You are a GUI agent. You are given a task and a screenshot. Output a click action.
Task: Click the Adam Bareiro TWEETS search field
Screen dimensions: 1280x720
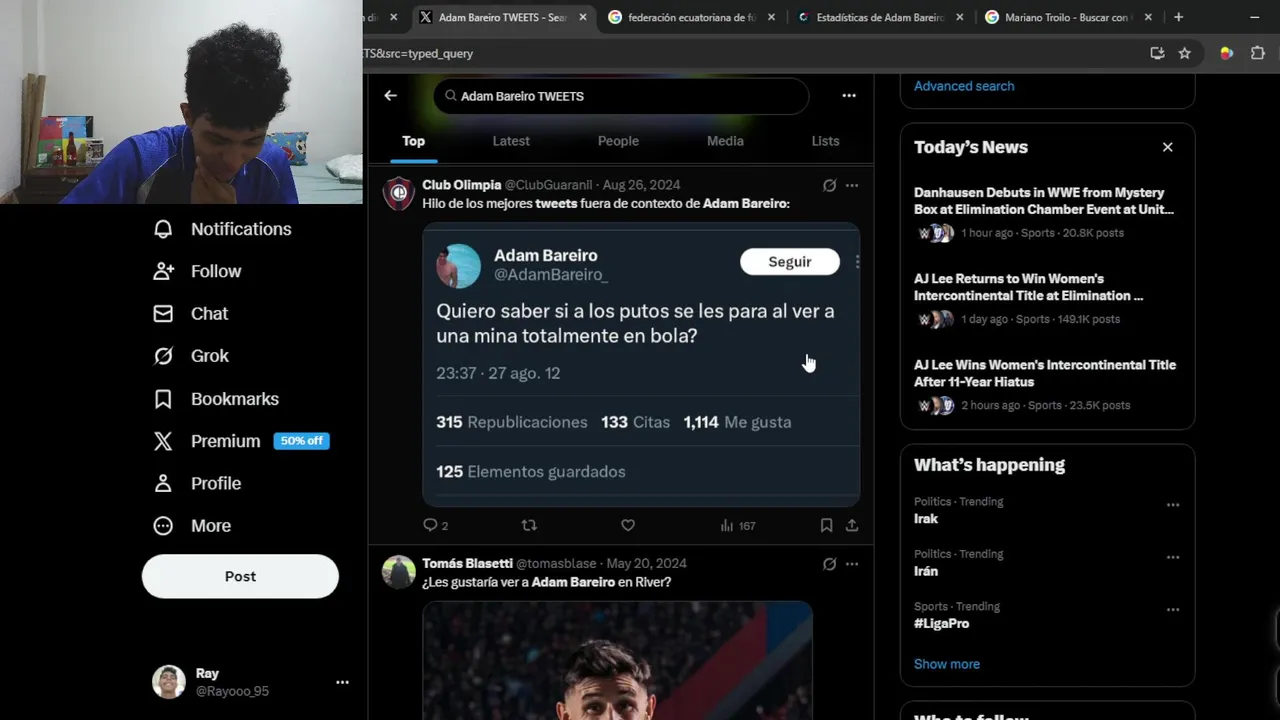(x=621, y=96)
